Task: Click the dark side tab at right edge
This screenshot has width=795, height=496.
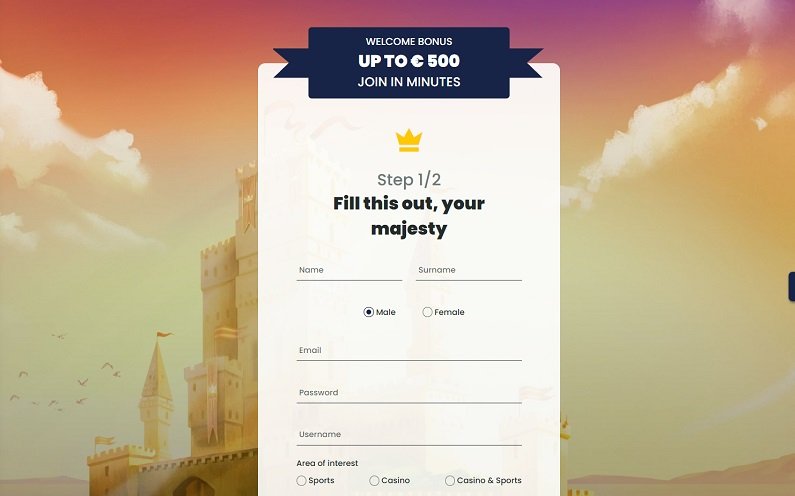Action: pyautogui.click(x=791, y=287)
